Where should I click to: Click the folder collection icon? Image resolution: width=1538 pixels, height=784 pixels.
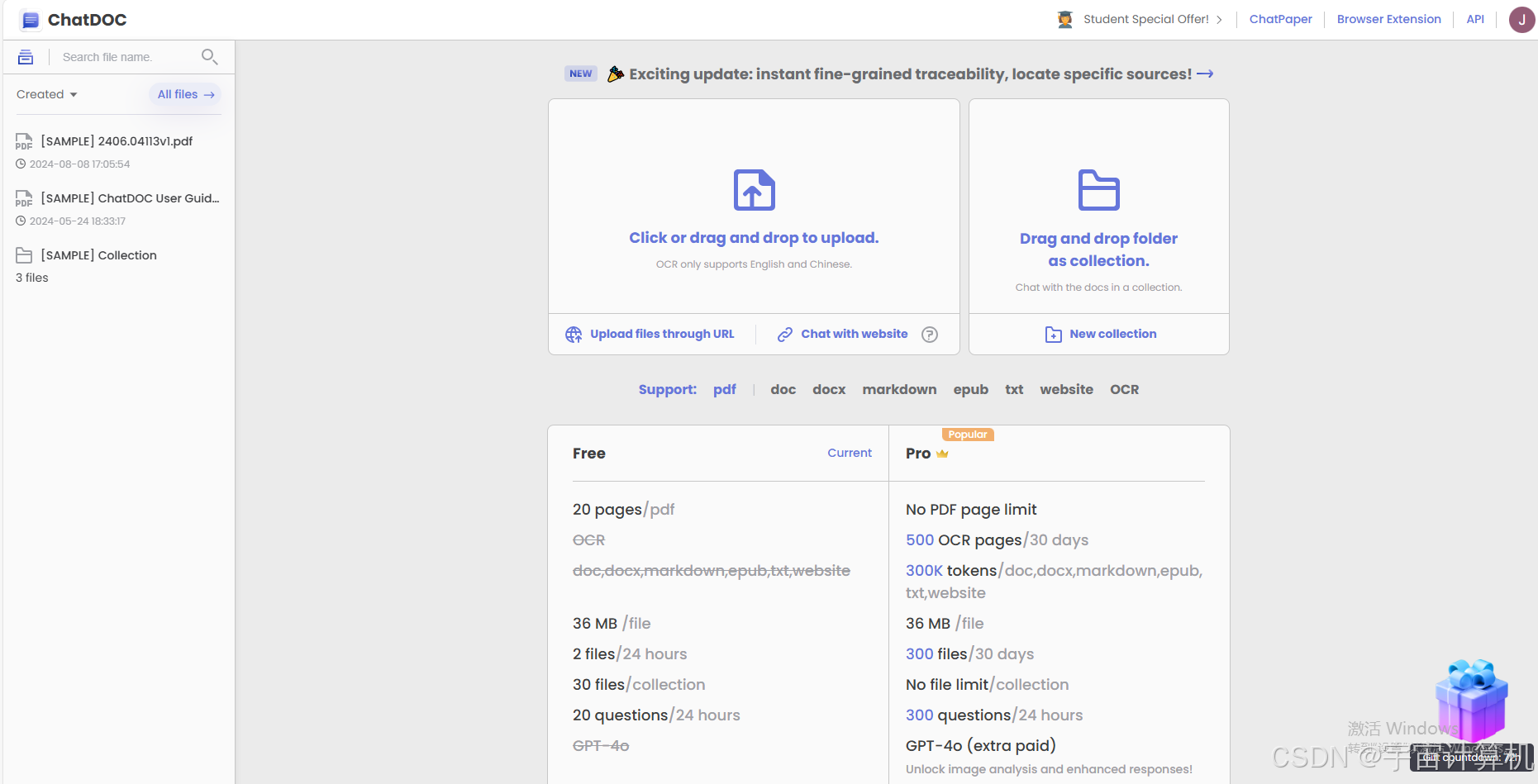[1099, 190]
